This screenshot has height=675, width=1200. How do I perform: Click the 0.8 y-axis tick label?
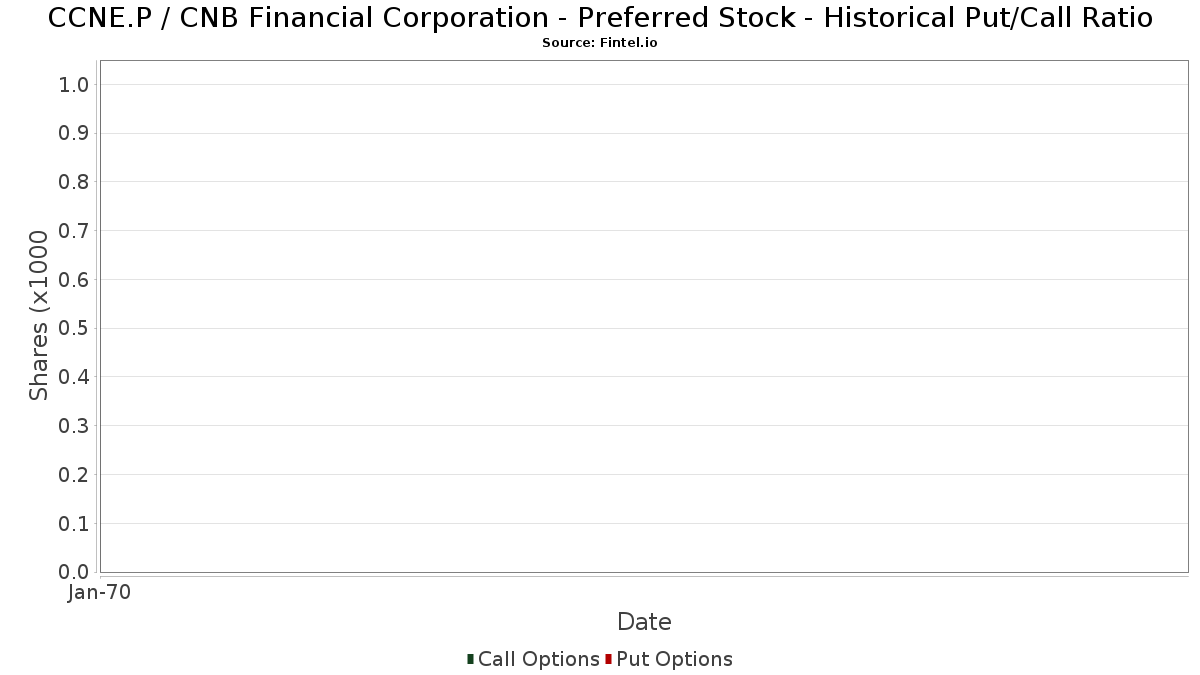(75, 182)
